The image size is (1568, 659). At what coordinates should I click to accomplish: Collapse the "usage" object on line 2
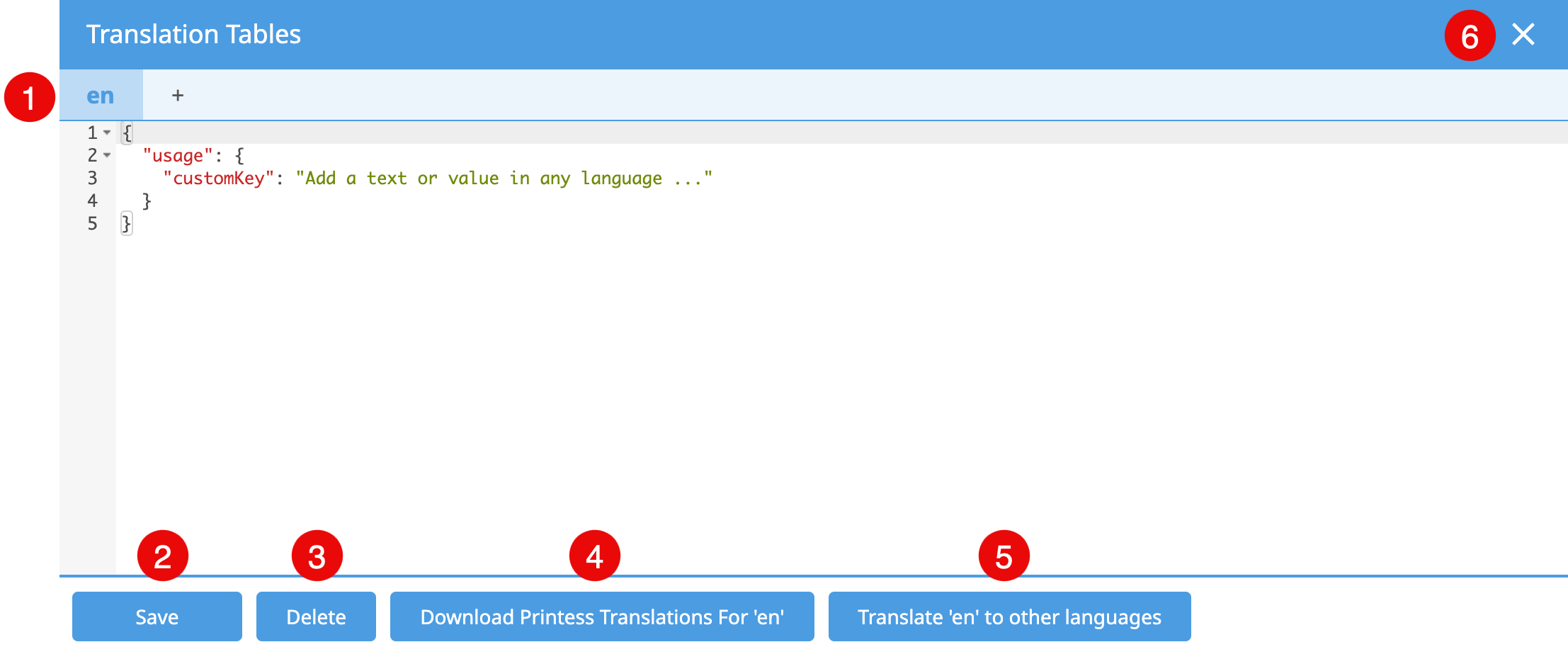point(107,154)
